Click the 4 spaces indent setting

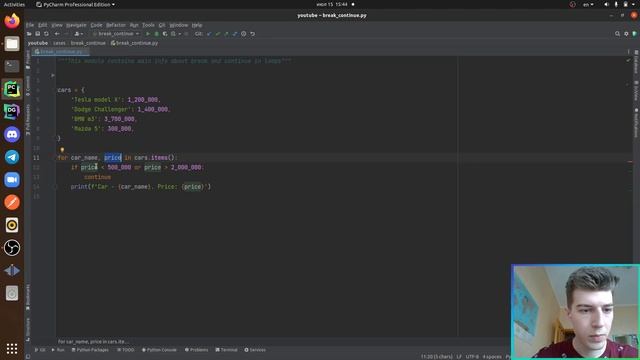pyautogui.click(x=492, y=357)
